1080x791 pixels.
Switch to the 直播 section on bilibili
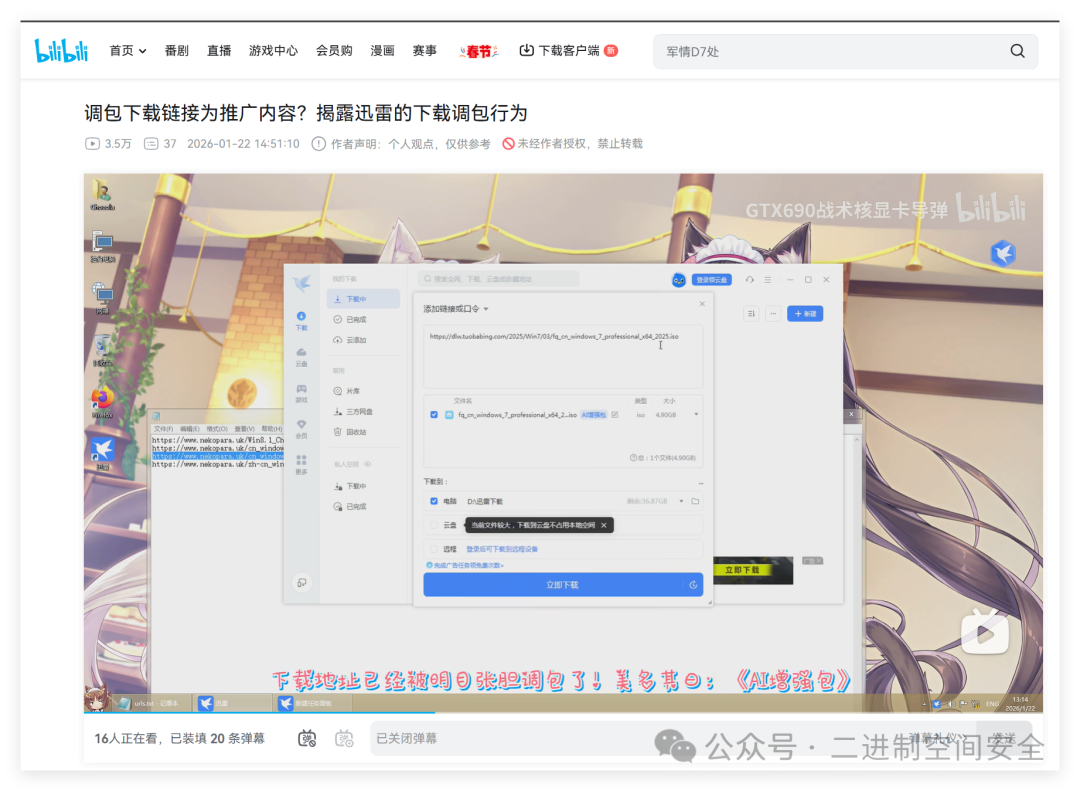219,50
